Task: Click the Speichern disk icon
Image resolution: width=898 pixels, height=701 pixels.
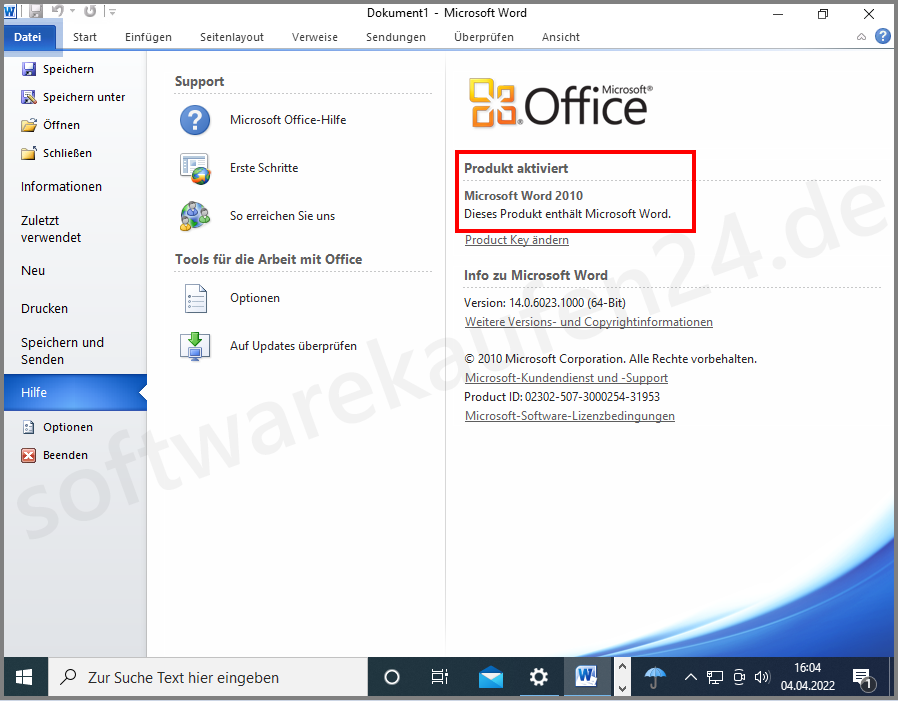Action: pos(29,69)
